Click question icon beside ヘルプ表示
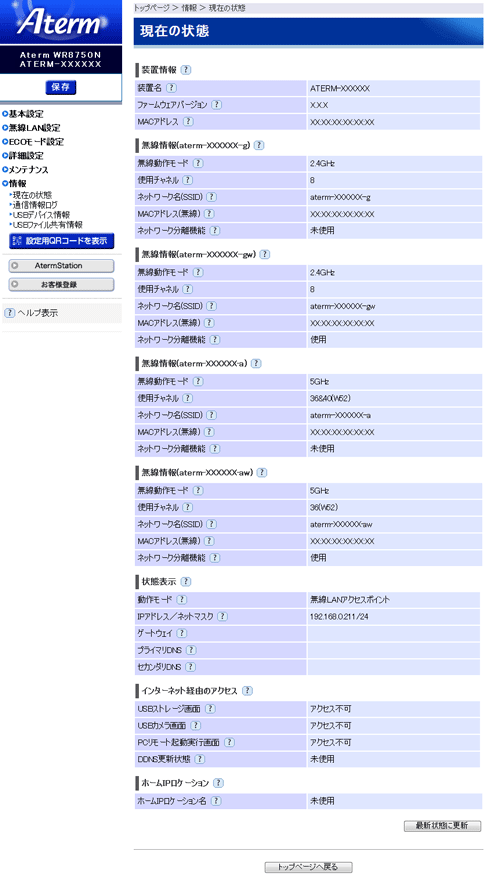Viewport: 500px width, 875px height. [9, 314]
